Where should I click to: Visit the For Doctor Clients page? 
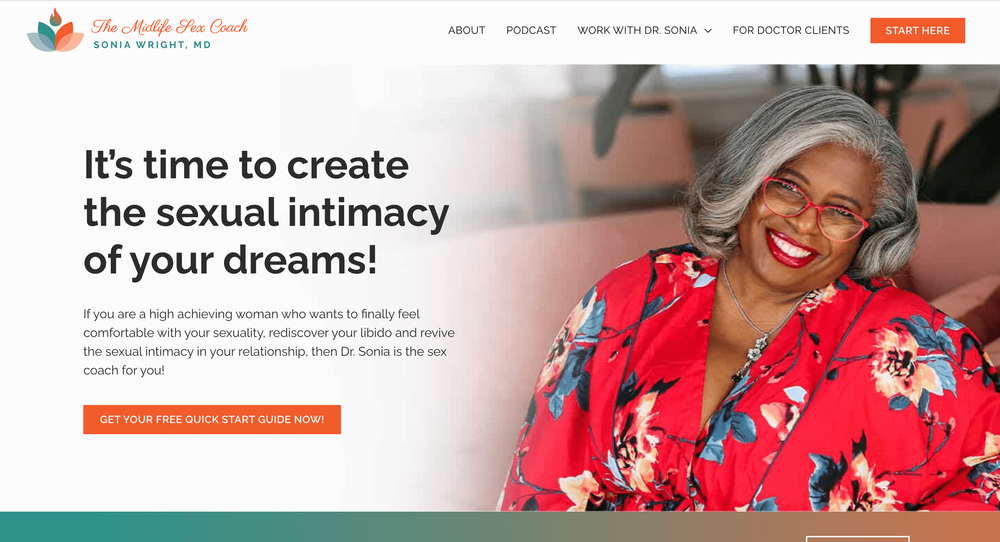coord(791,31)
